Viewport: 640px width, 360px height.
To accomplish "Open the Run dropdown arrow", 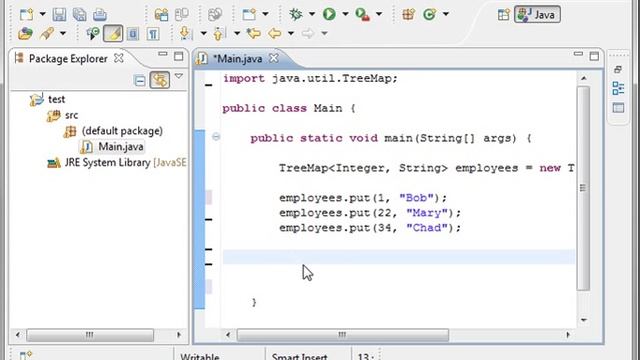I will click(x=345, y=14).
